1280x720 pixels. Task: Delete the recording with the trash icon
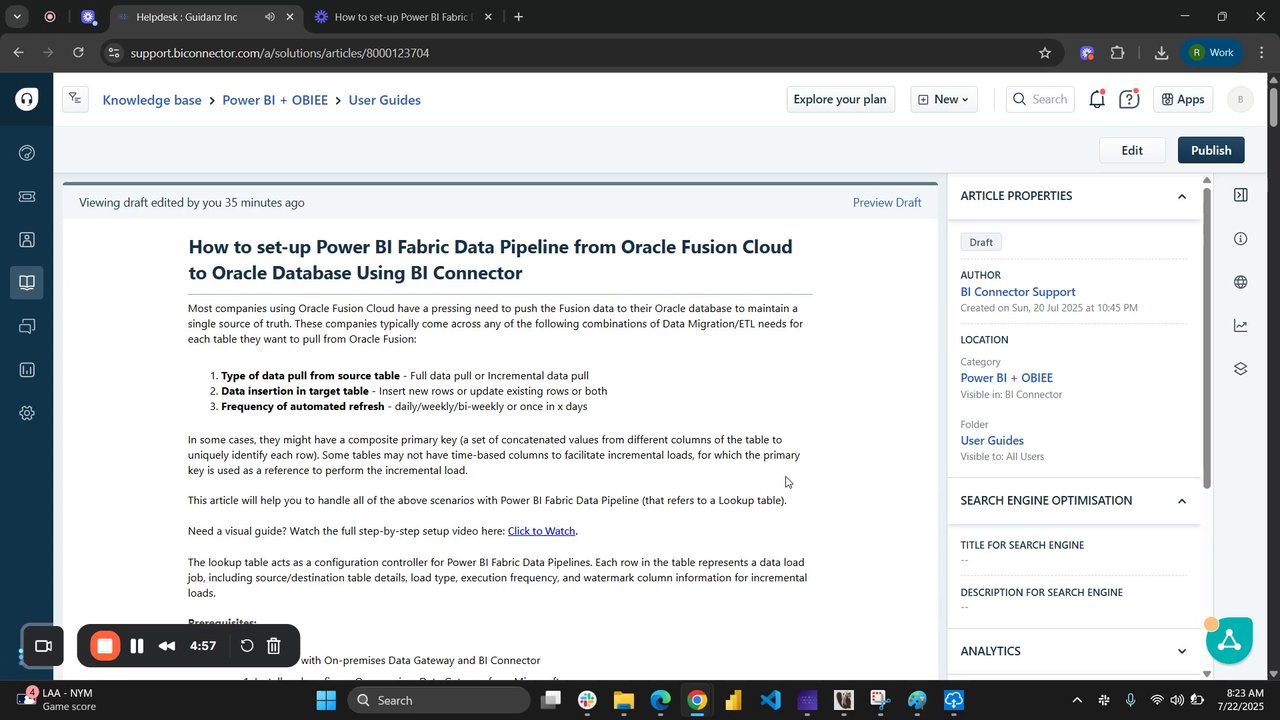tap(274, 646)
